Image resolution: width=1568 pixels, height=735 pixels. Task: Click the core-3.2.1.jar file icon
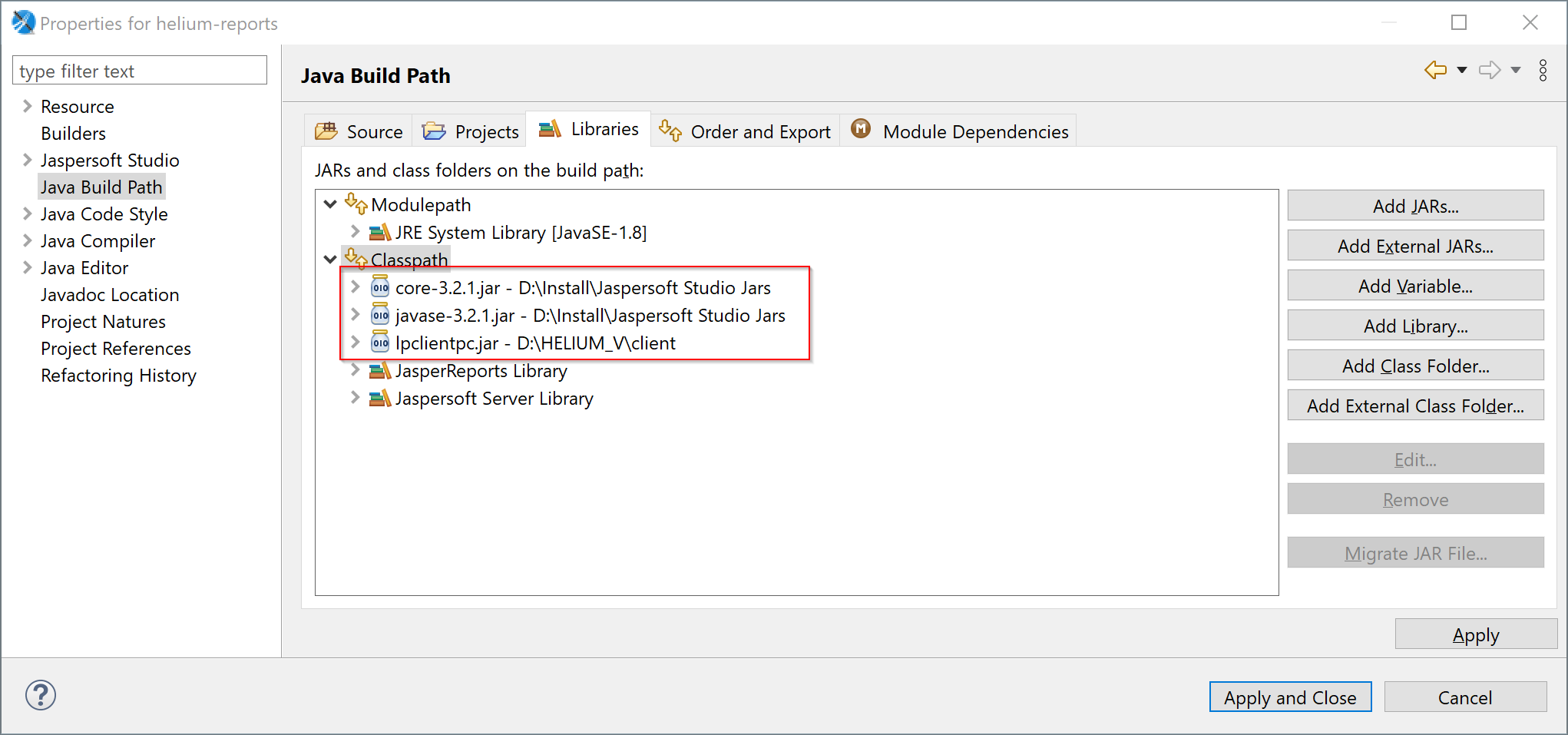click(x=380, y=287)
